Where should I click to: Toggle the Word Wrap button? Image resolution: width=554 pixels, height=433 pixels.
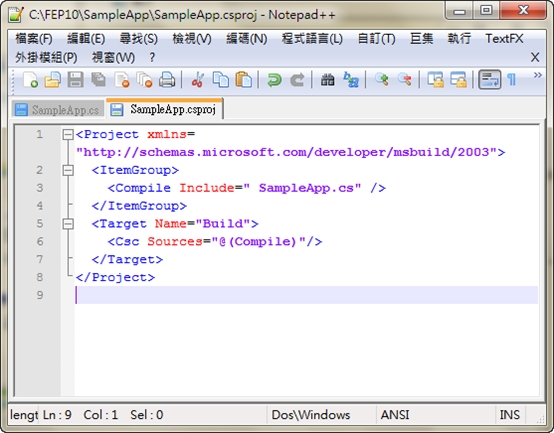[x=489, y=79]
